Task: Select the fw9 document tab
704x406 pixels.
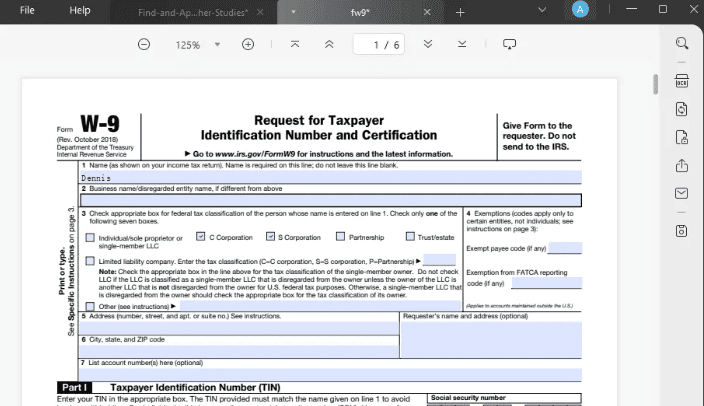Action: [360, 13]
